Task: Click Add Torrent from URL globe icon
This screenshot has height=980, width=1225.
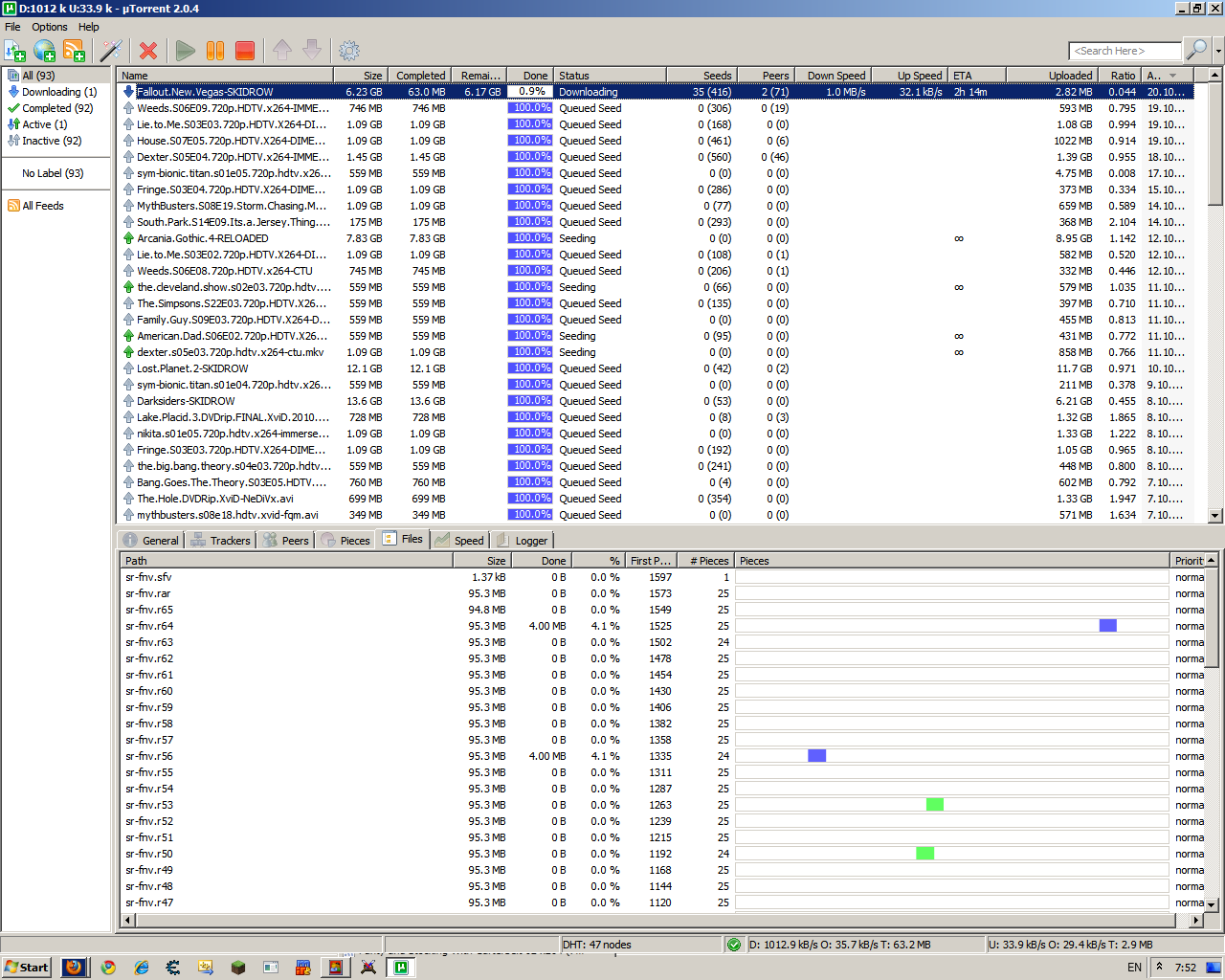Action: point(45,51)
